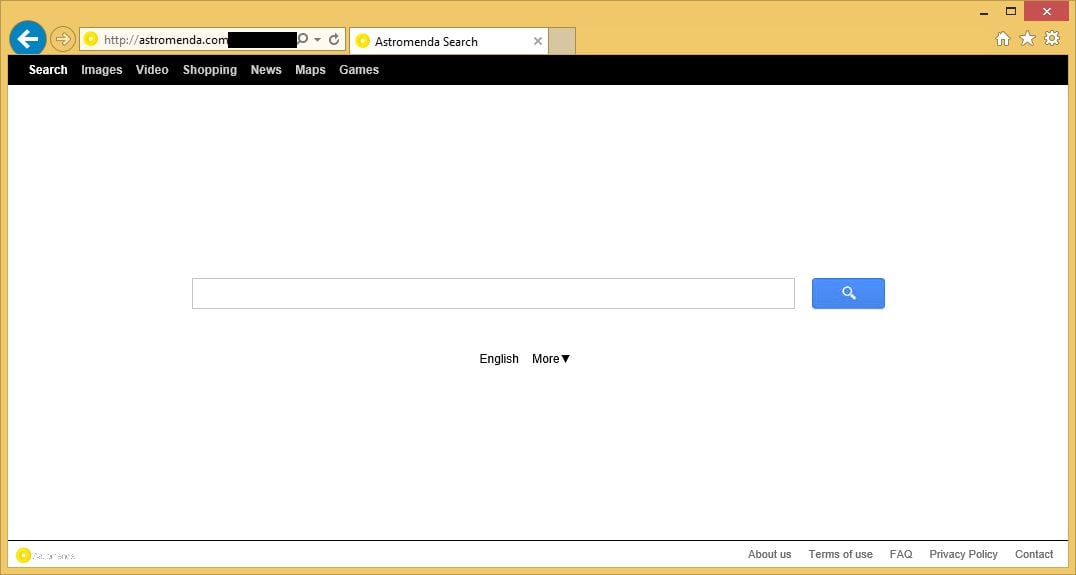Switch to Video search
This screenshot has width=1076, height=575.
152,69
